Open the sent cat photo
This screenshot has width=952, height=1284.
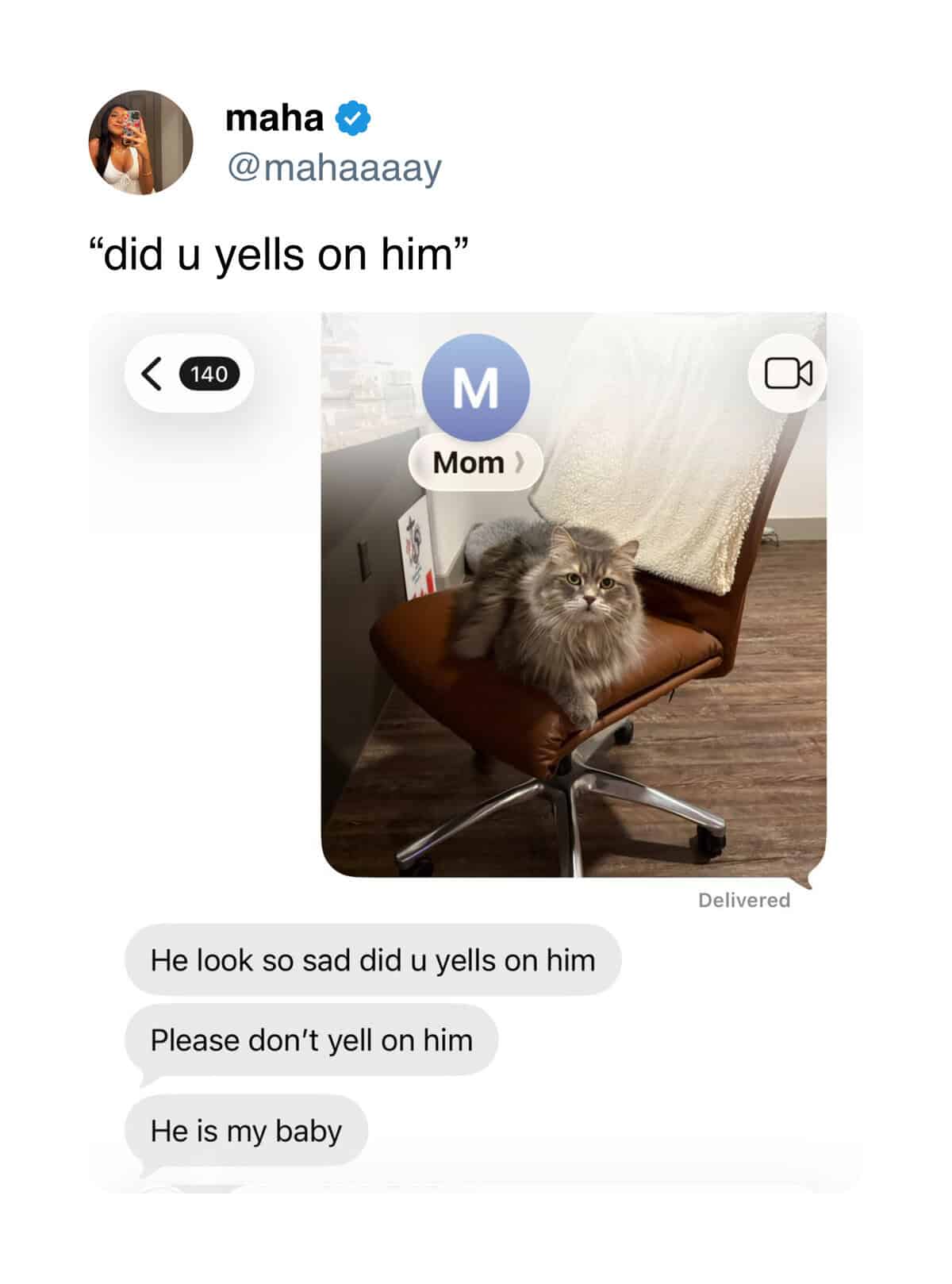[x=574, y=595]
